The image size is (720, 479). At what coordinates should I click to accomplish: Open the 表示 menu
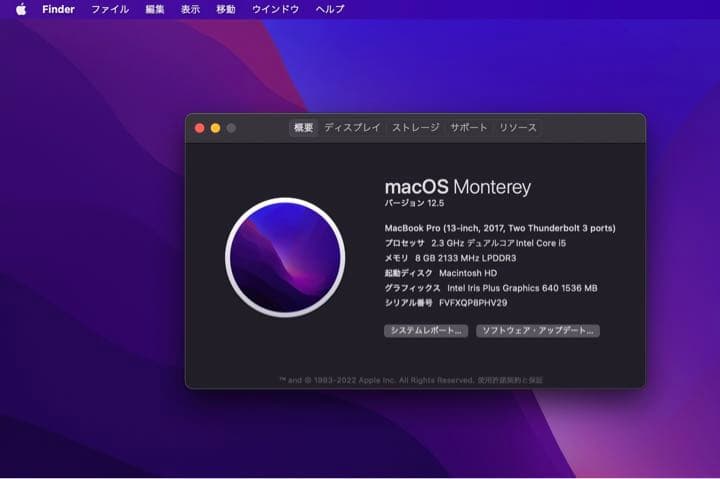click(x=190, y=9)
